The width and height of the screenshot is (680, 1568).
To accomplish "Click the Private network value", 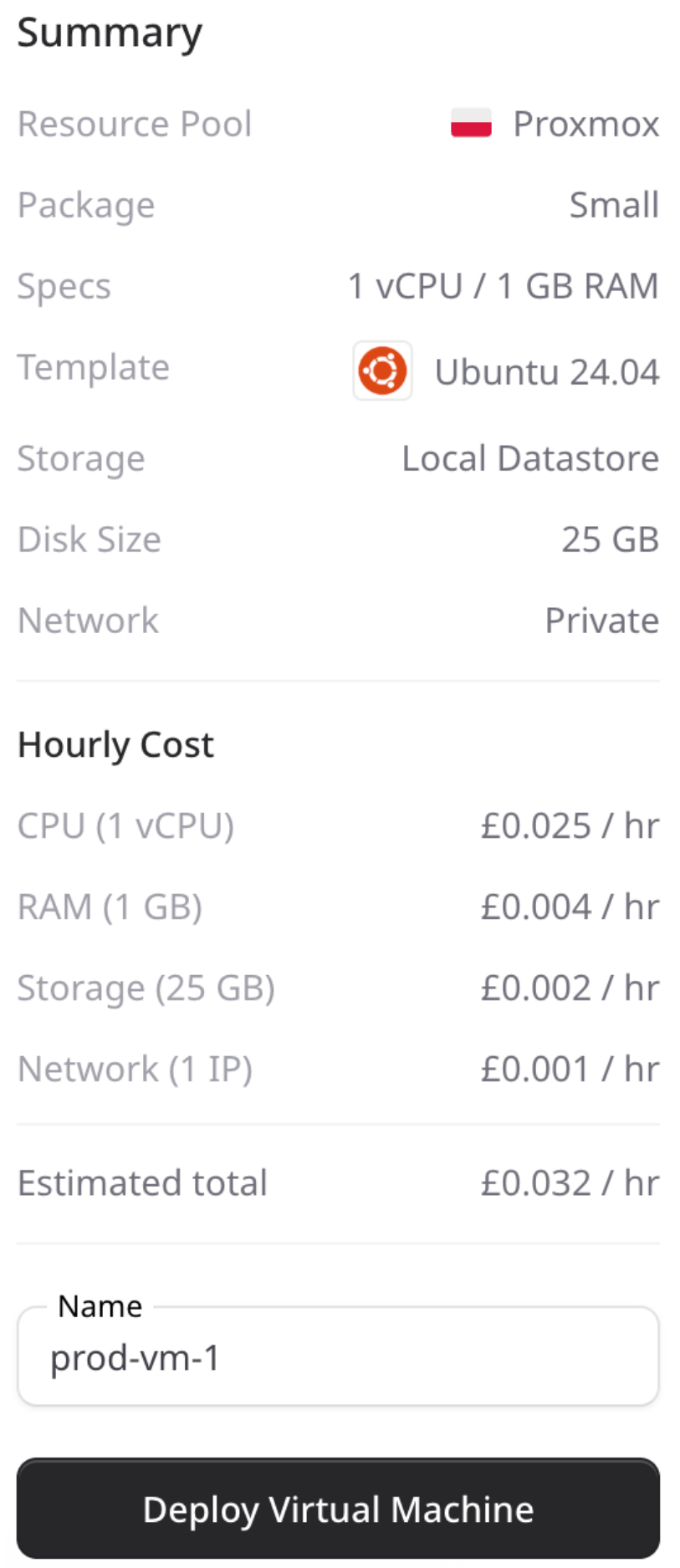I will click(x=601, y=621).
